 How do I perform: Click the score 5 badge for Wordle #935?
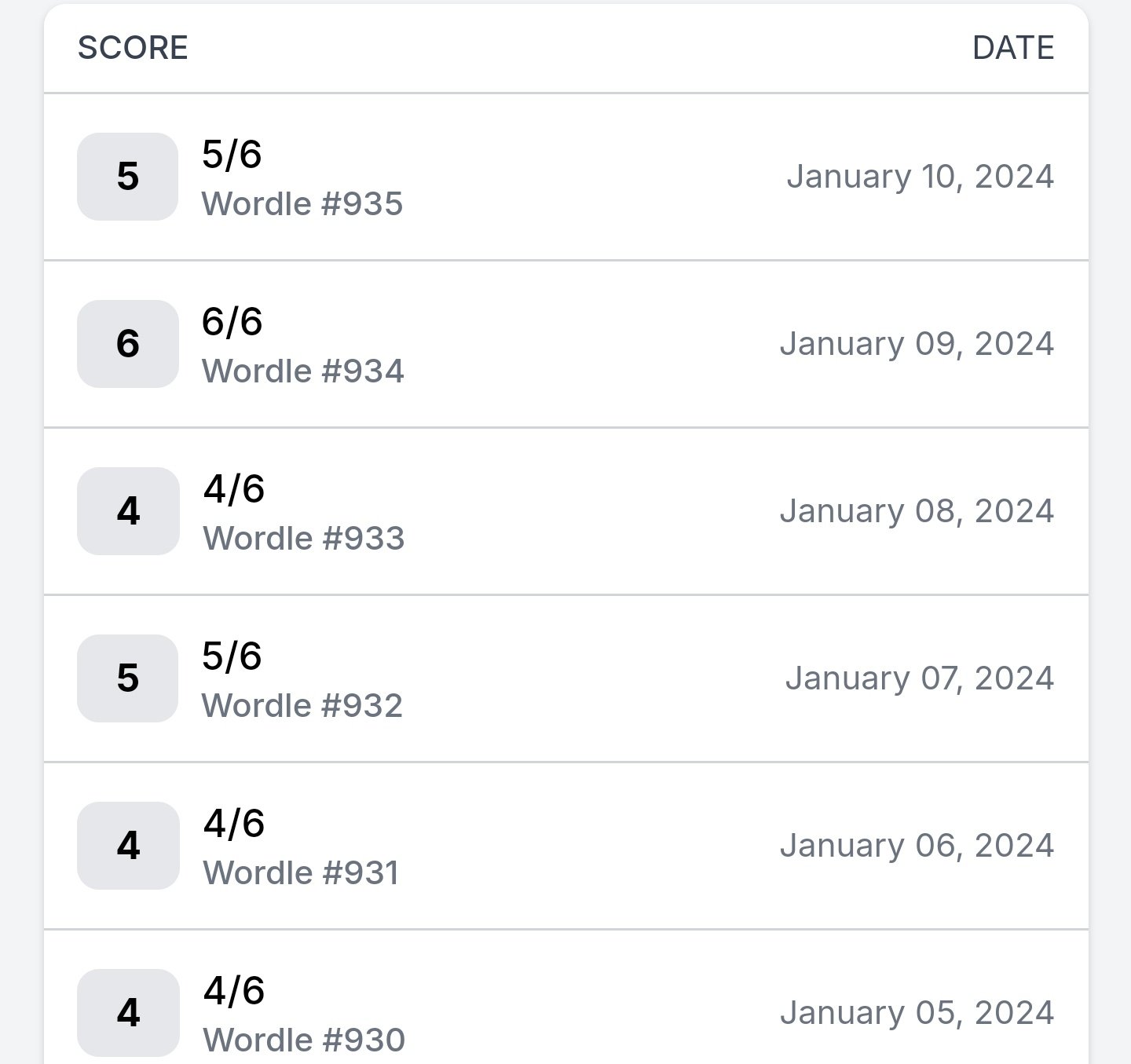click(128, 177)
